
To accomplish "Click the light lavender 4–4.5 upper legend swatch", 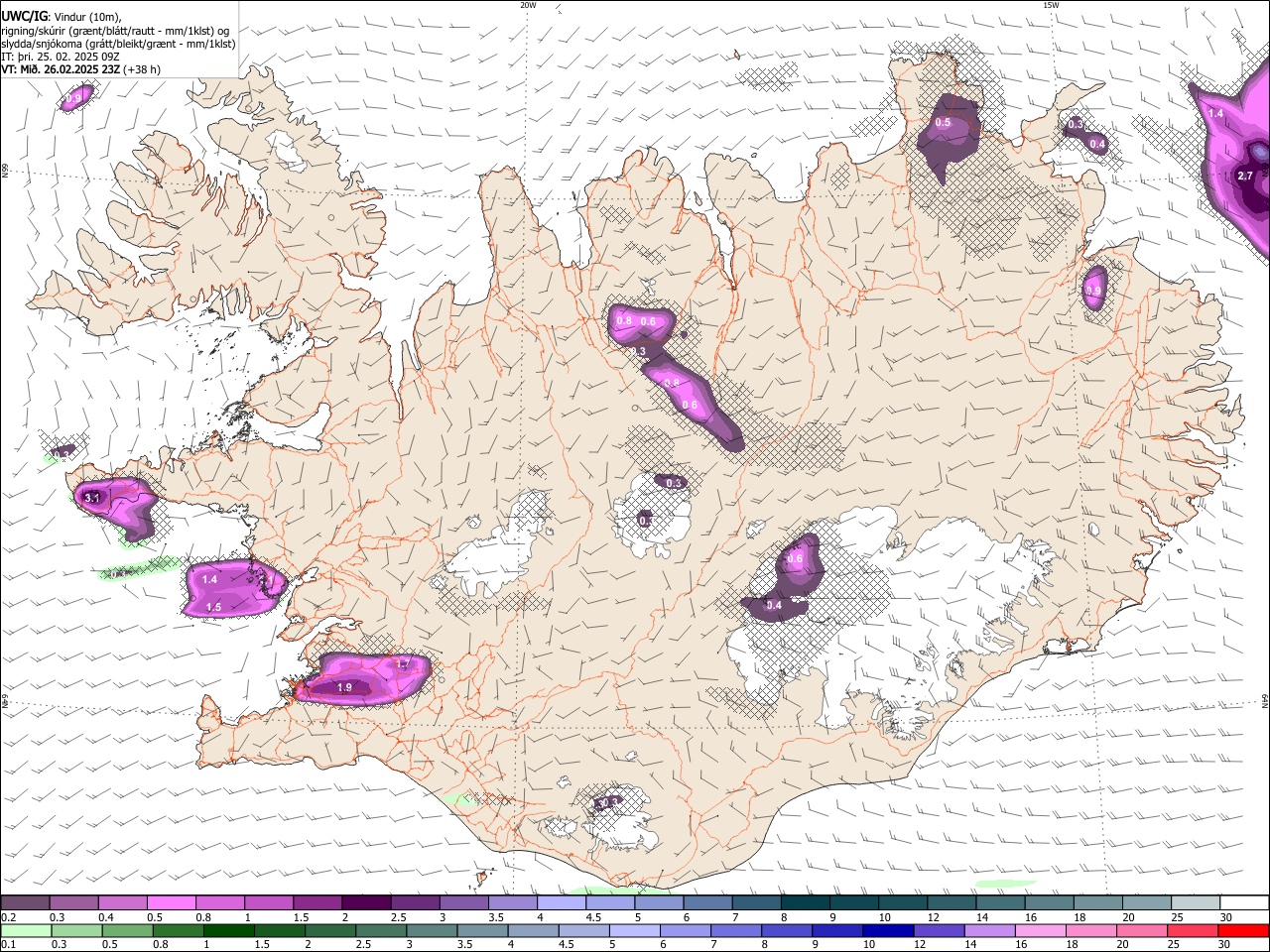I will coord(561,903).
